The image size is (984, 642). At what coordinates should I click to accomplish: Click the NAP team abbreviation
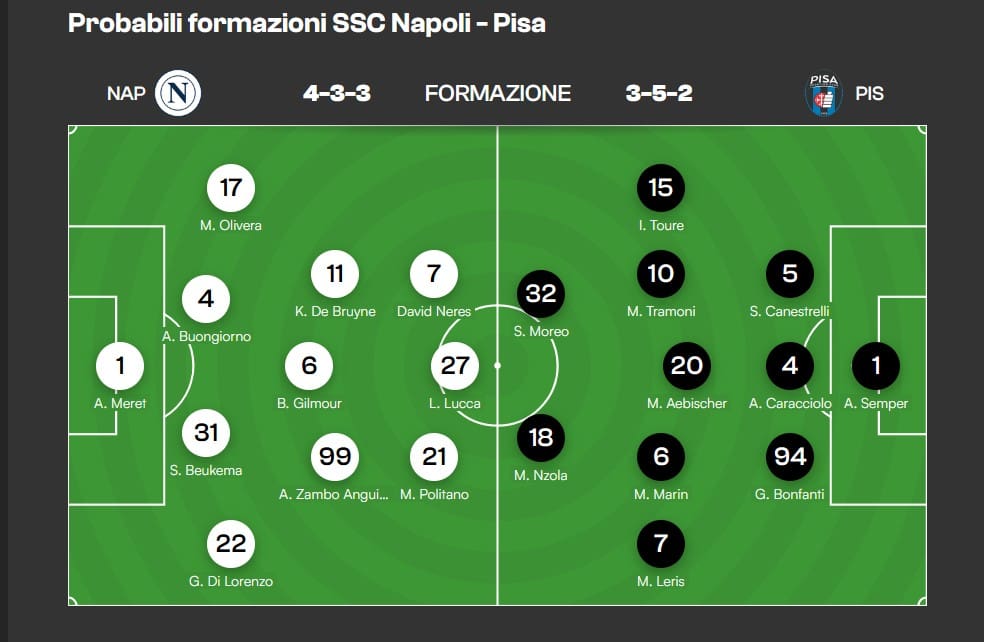coord(126,94)
